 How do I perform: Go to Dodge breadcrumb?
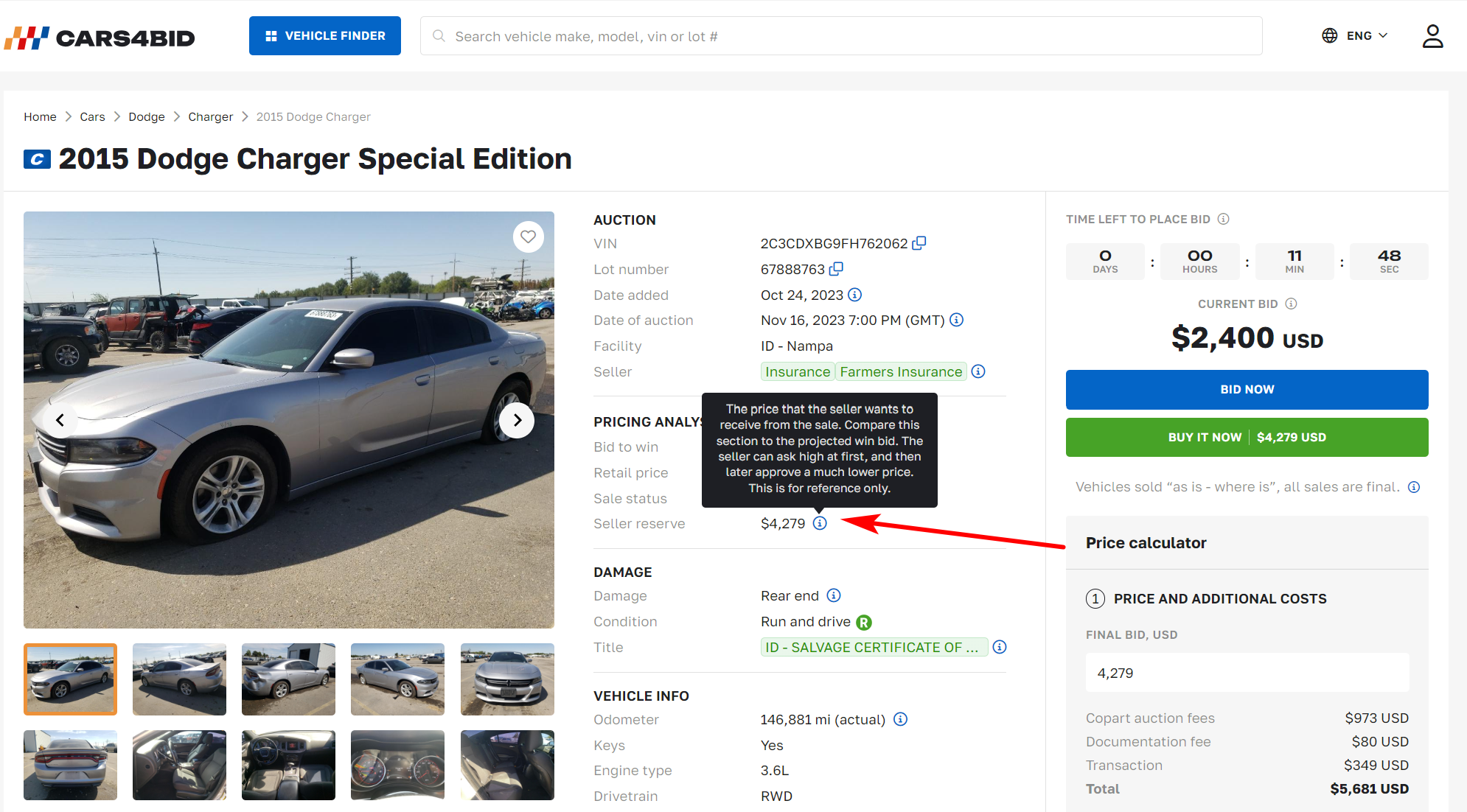pyautogui.click(x=147, y=116)
